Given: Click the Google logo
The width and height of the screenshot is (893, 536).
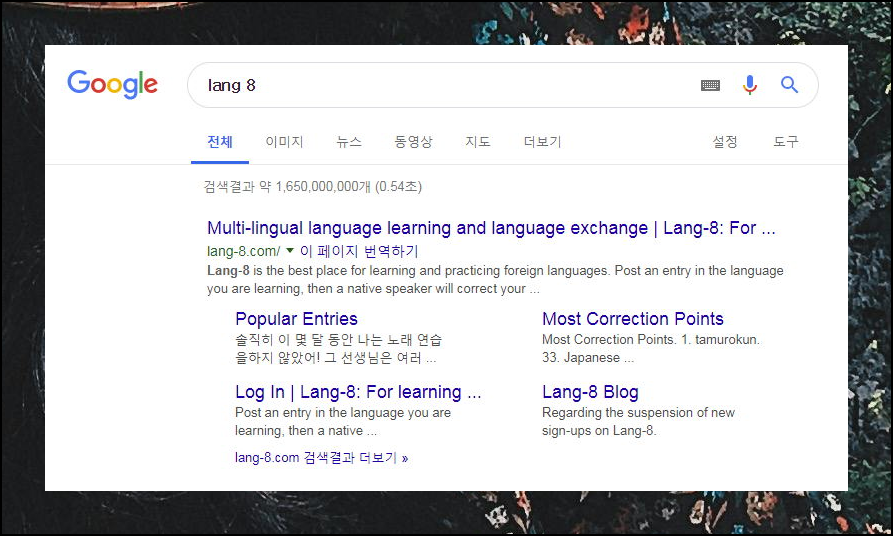Looking at the screenshot, I should 112,84.
